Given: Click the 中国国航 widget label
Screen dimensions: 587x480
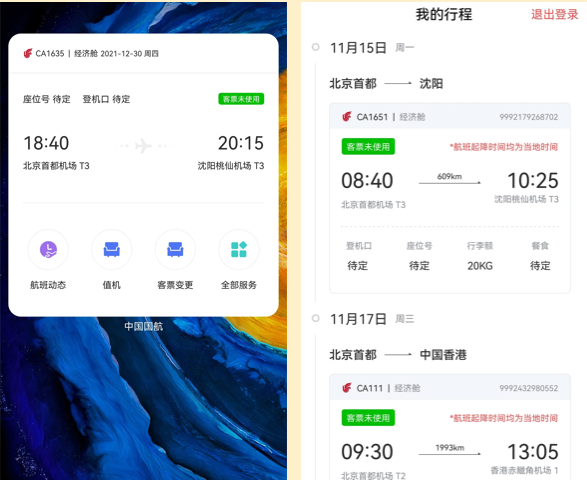Looking at the screenshot, I should pos(143,326).
